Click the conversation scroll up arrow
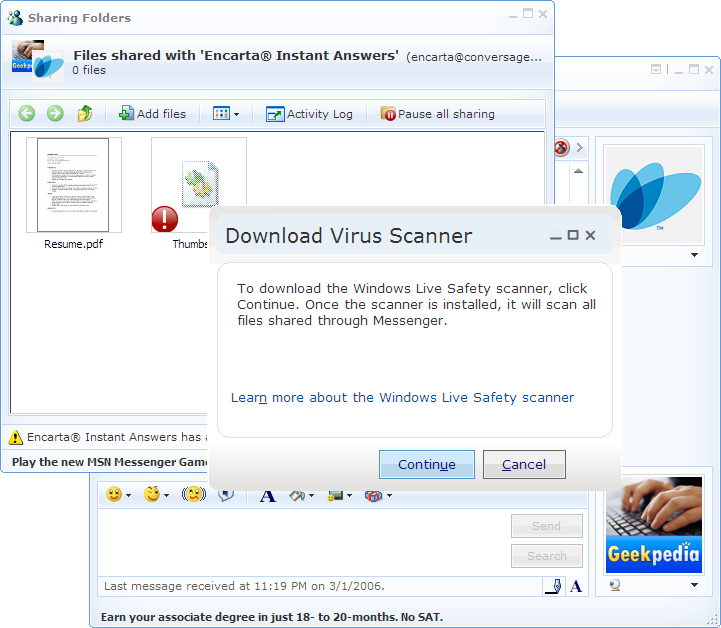This screenshot has width=721, height=628. coord(578,171)
